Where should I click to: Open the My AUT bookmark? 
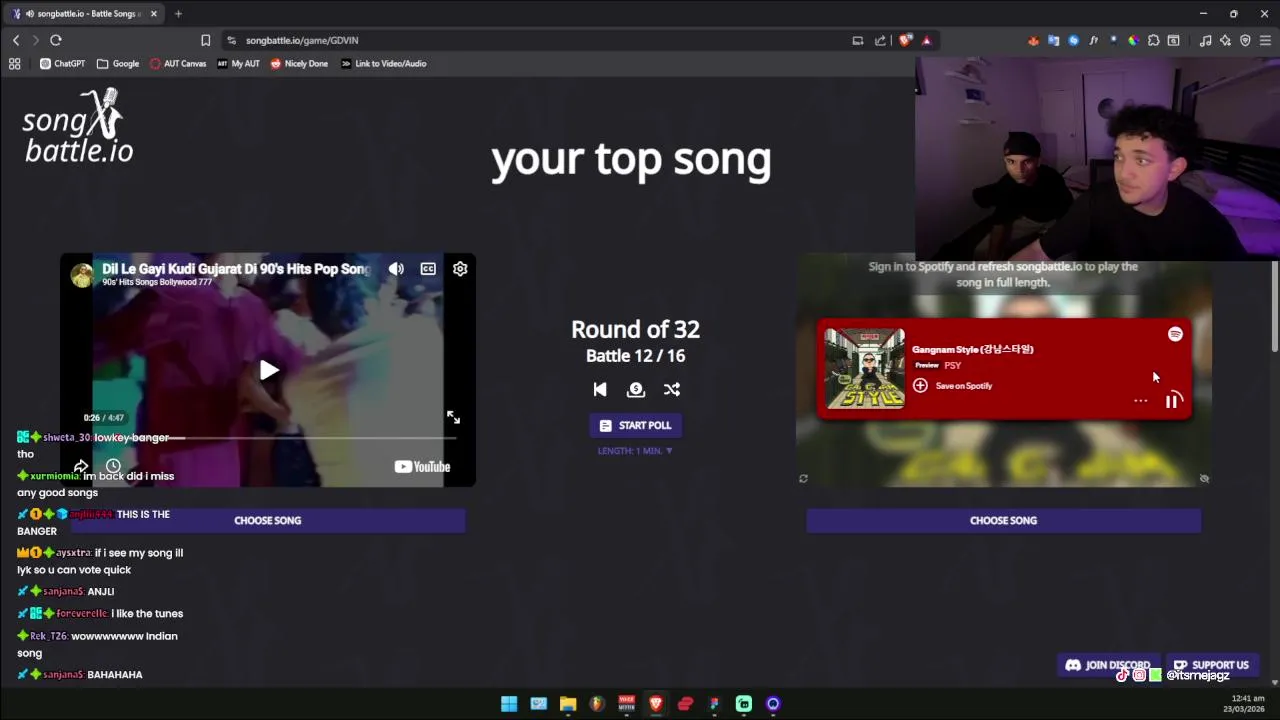(x=239, y=63)
